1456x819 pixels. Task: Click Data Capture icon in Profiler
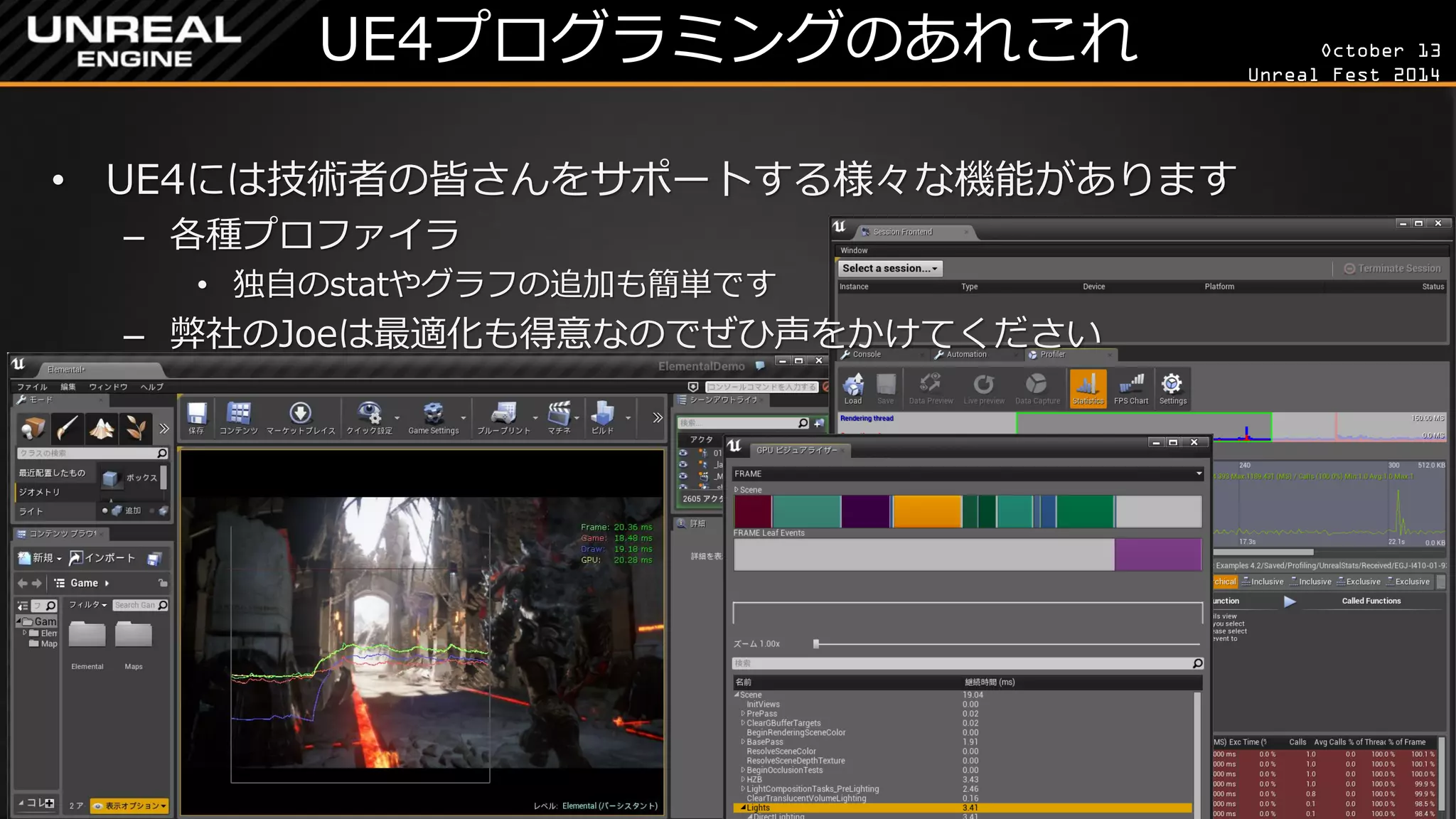(x=1037, y=389)
